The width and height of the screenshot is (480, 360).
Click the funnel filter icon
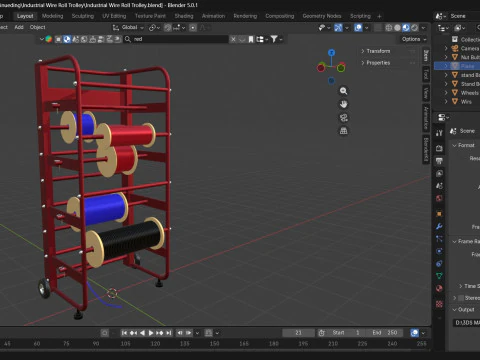point(274,39)
